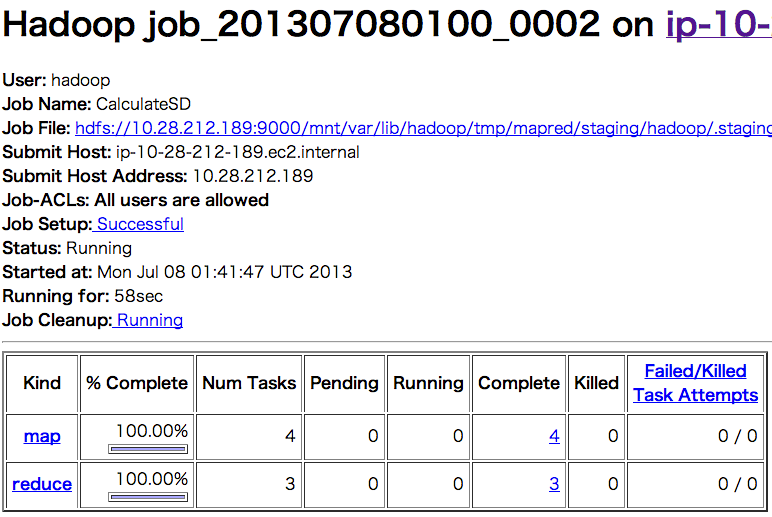Image resolution: width=772 pixels, height=517 pixels.
Task: Click the Running column header
Action: [x=428, y=383]
